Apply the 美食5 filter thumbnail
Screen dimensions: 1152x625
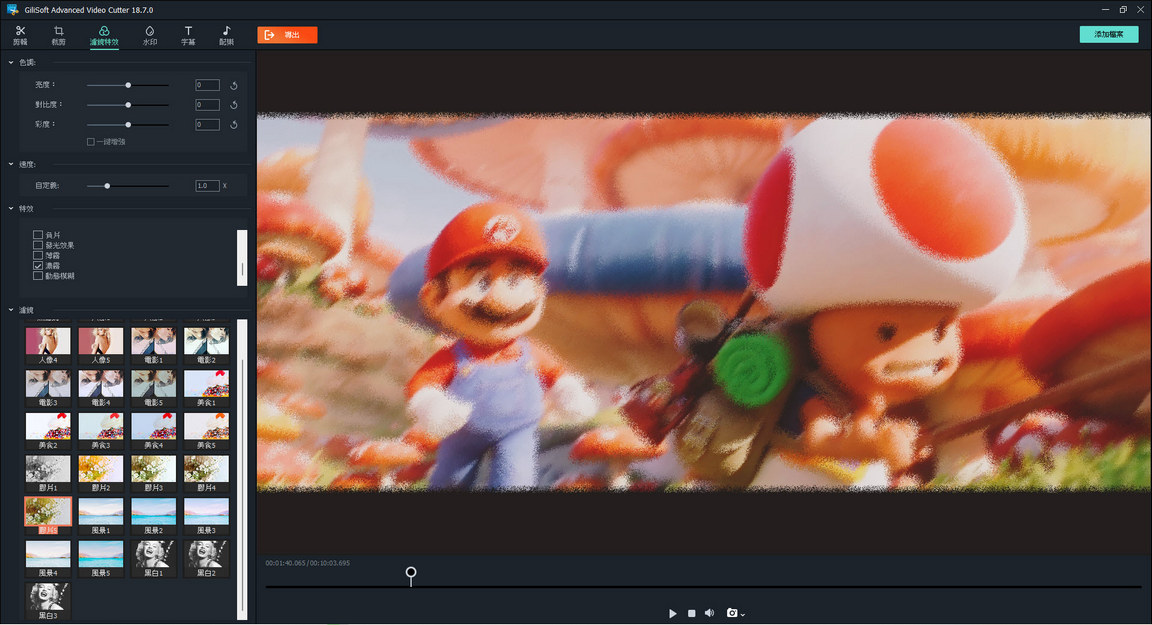click(x=206, y=430)
